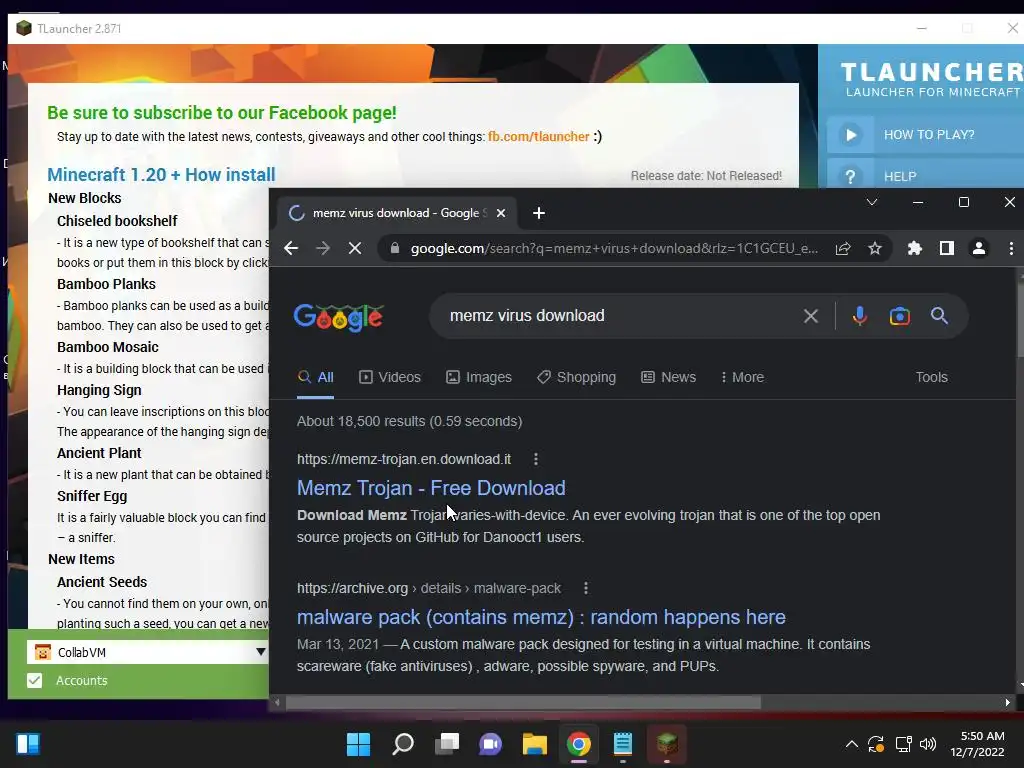
Task: Open the Memz Trojan - Free Download result
Action: click(x=431, y=488)
